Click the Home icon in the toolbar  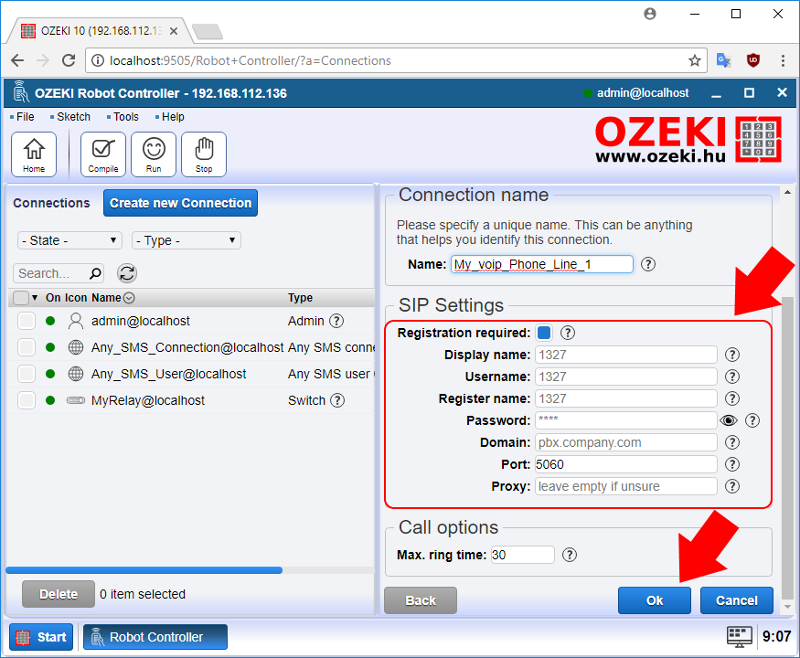pos(33,152)
